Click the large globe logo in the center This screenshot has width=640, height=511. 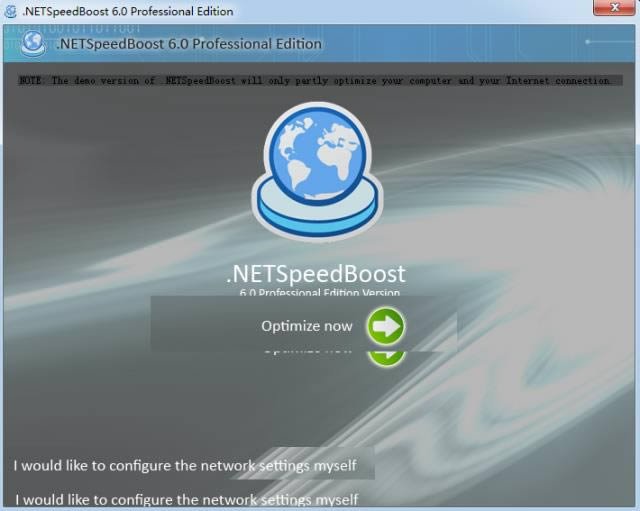[x=318, y=172]
